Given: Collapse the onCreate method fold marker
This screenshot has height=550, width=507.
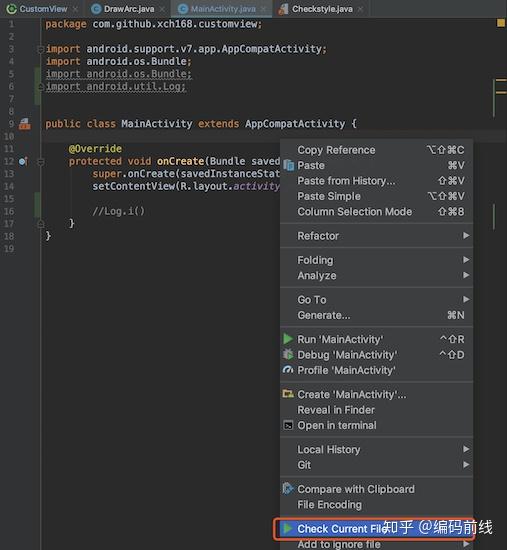Looking at the screenshot, I should tap(41, 162).
